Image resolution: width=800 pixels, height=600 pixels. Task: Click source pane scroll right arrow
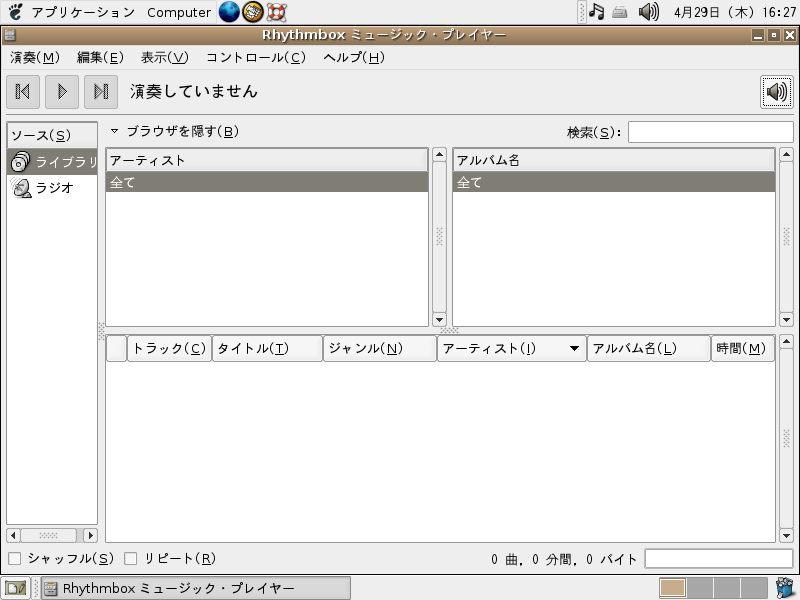click(x=90, y=535)
